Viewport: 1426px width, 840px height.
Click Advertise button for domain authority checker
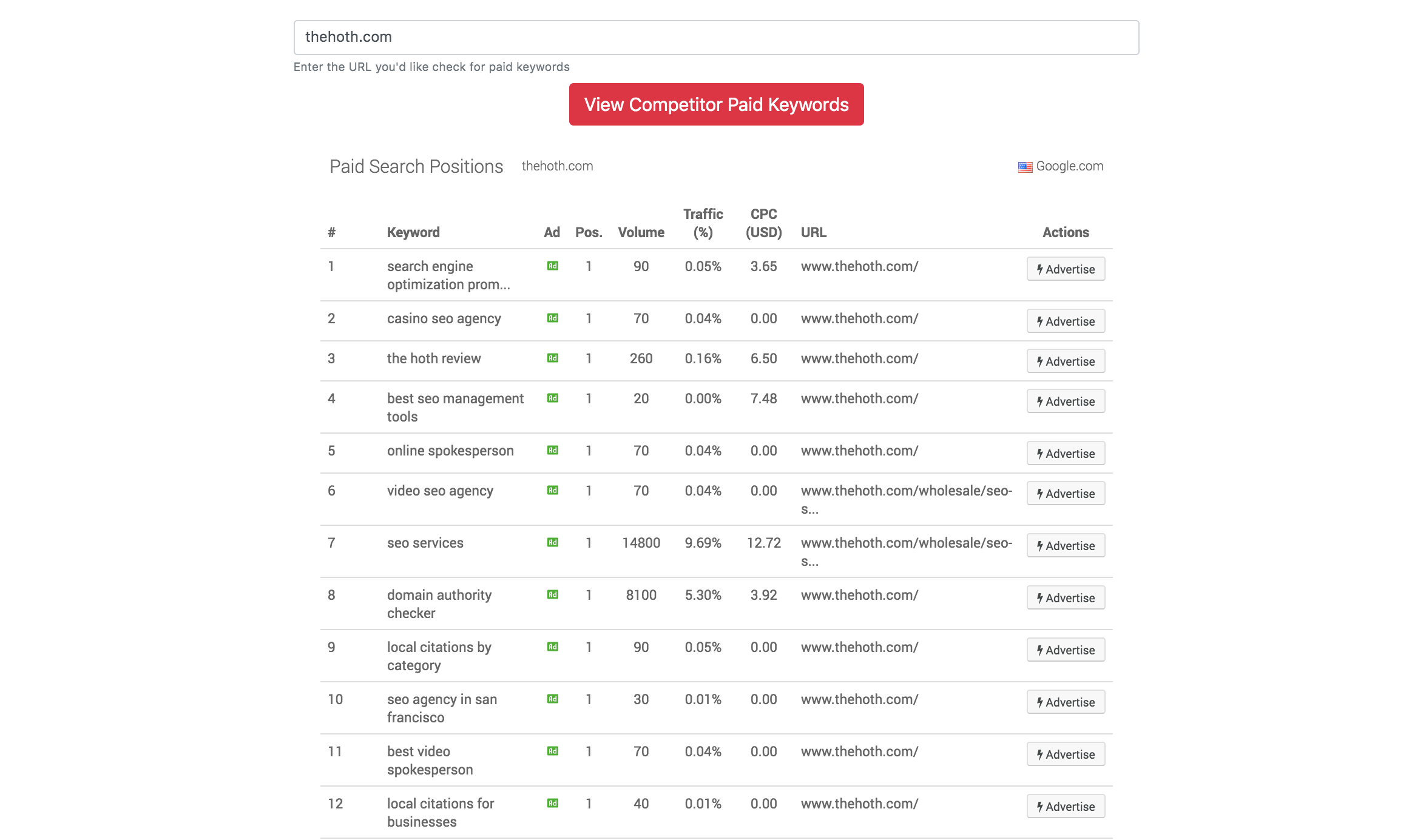1065,597
